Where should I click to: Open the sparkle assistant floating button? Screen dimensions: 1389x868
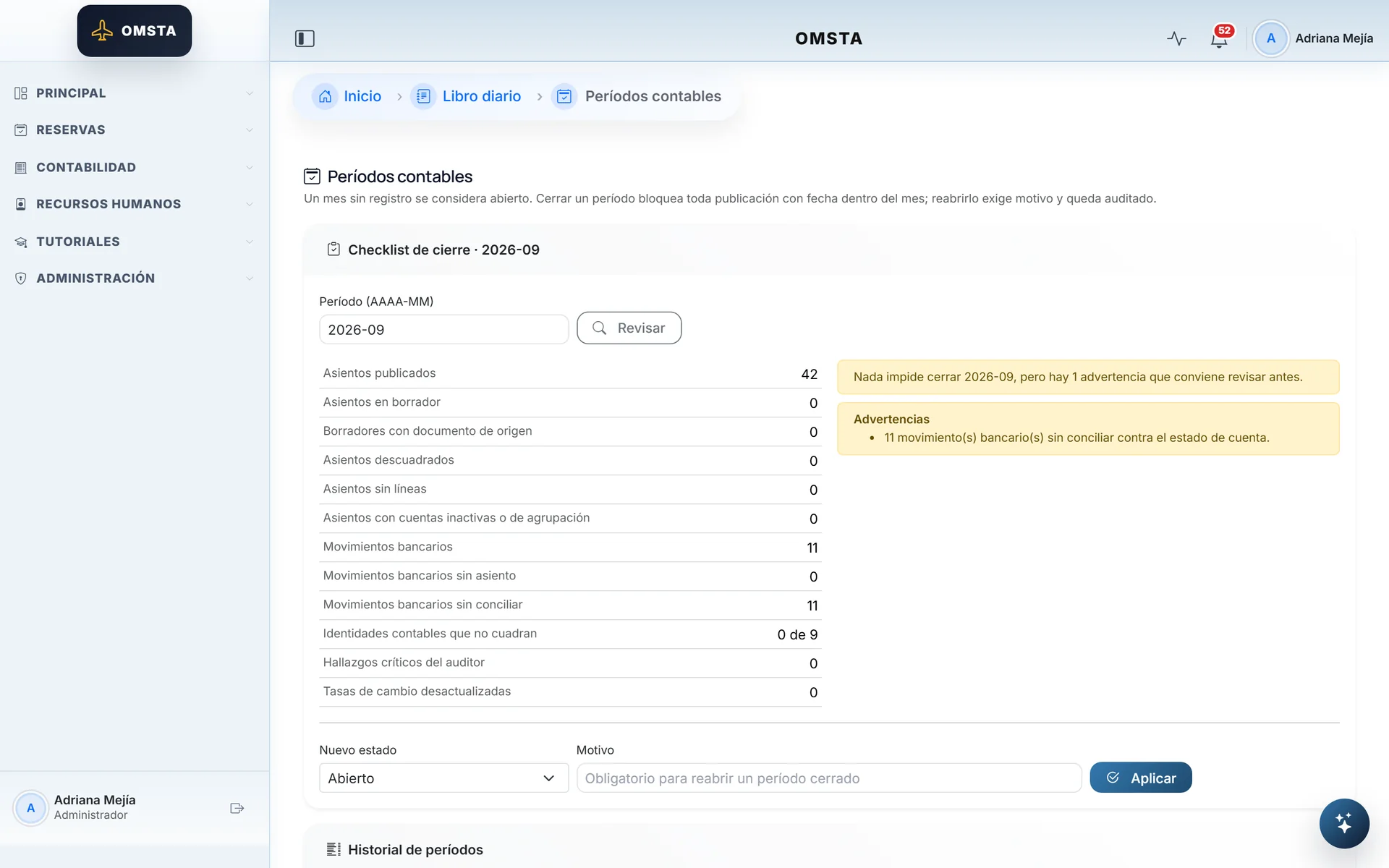click(x=1343, y=823)
